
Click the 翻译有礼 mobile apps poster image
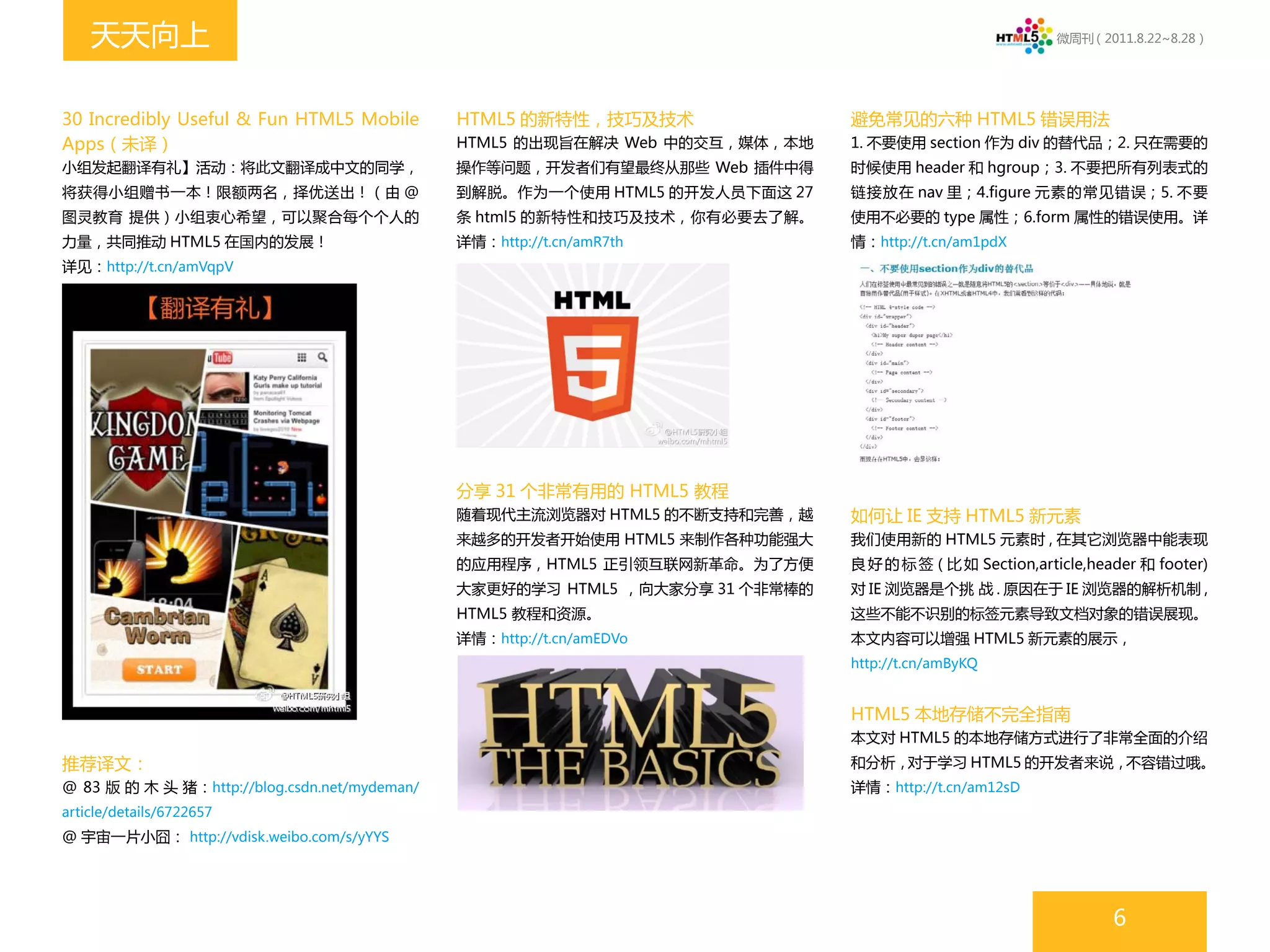(209, 501)
